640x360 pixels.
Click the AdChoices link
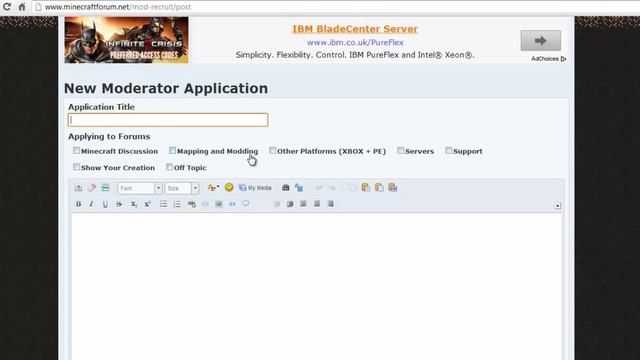pyautogui.click(x=549, y=59)
